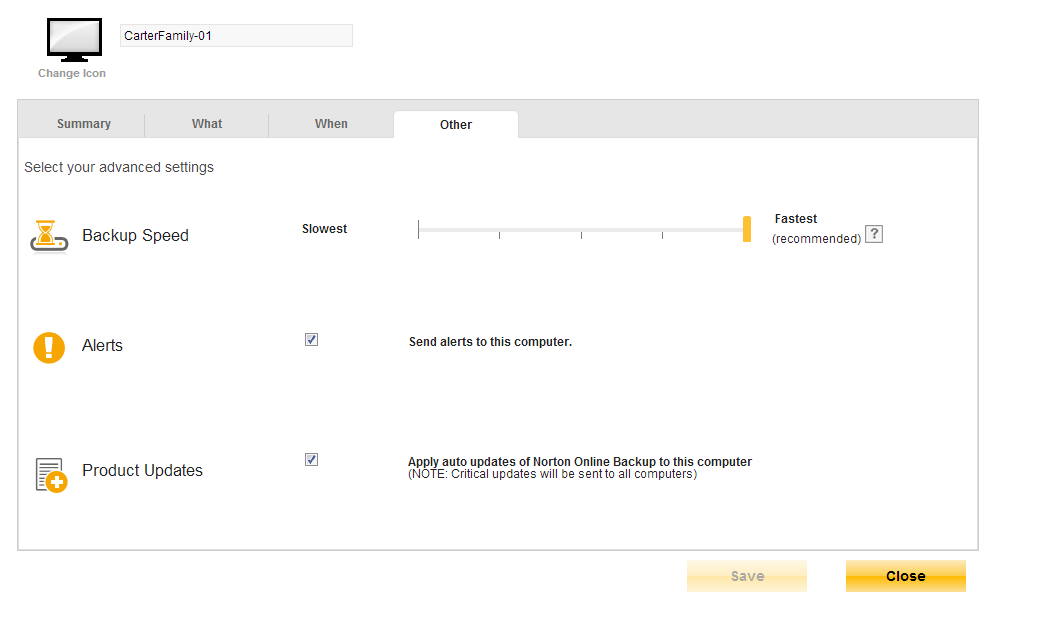Edit the CarterFamily-01 computer name field
Screen dimensions: 1054x627
tap(236, 36)
